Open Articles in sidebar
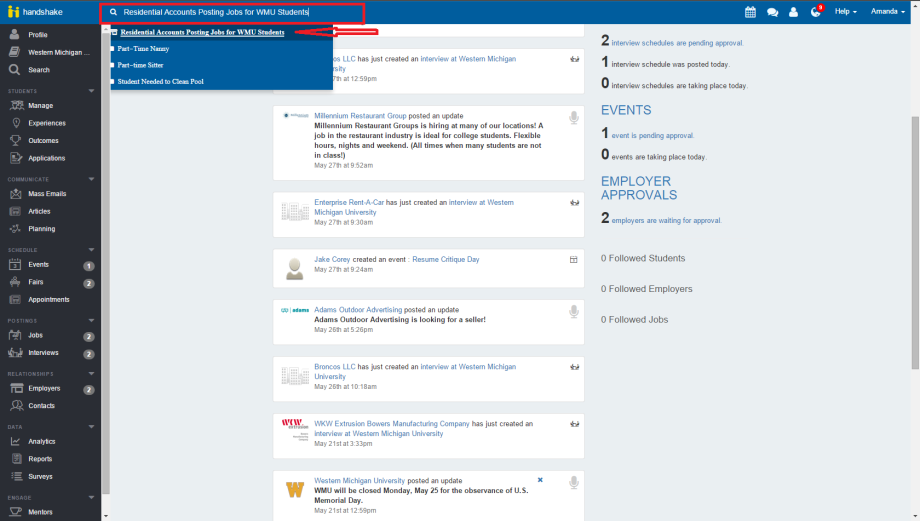This screenshot has width=920, height=521. pos(39,211)
